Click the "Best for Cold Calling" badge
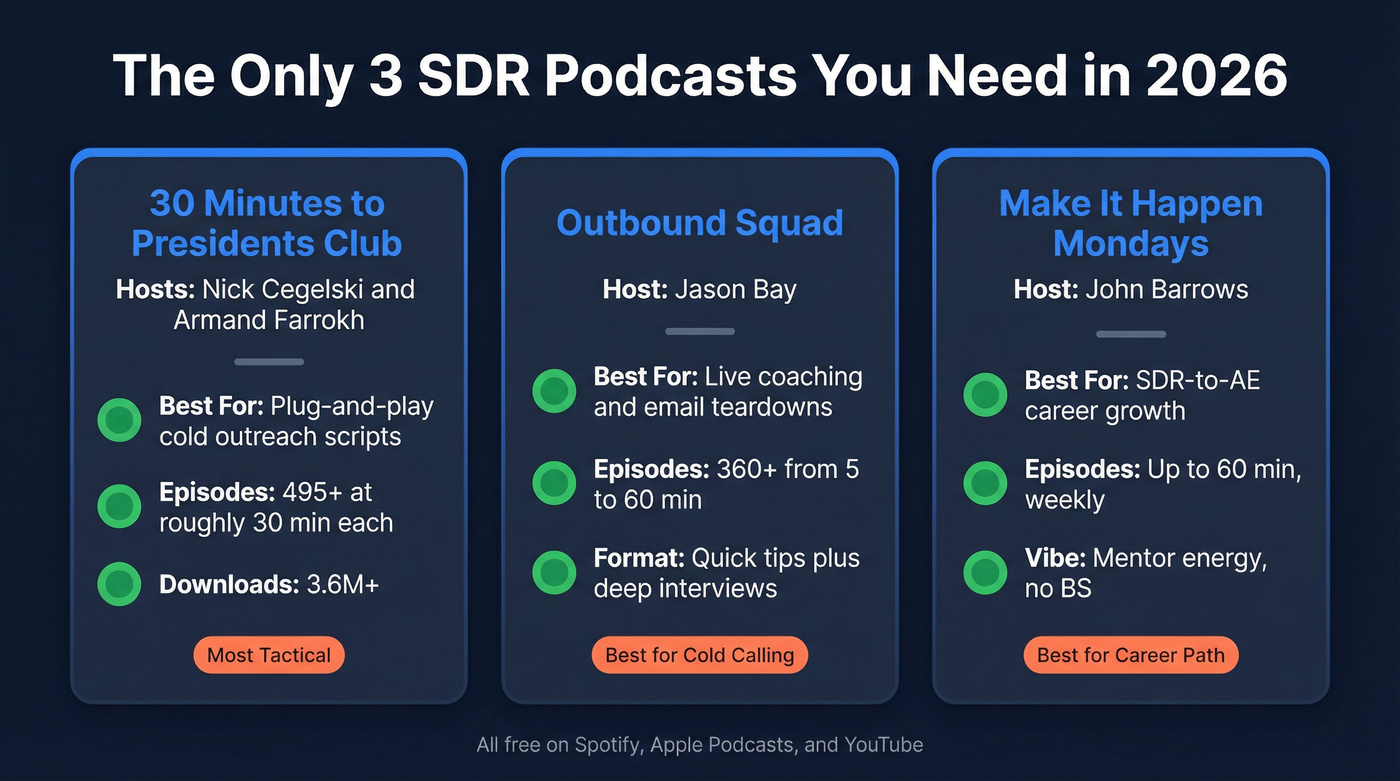1400x781 pixels. (700, 655)
